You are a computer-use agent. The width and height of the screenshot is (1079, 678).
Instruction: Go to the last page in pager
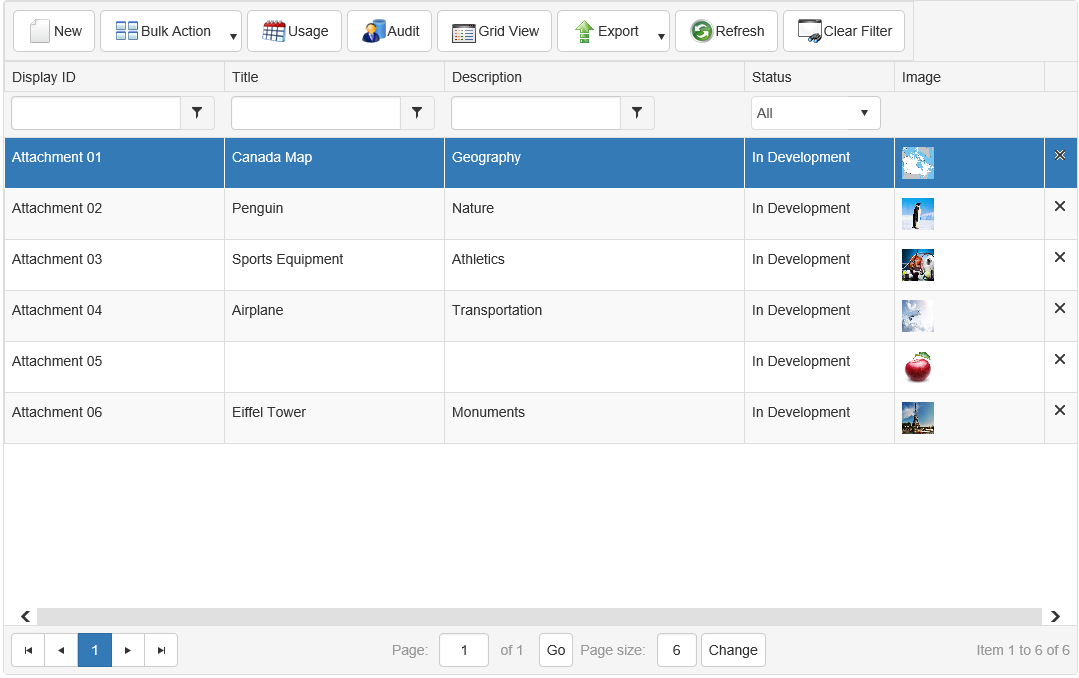point(161,650)
